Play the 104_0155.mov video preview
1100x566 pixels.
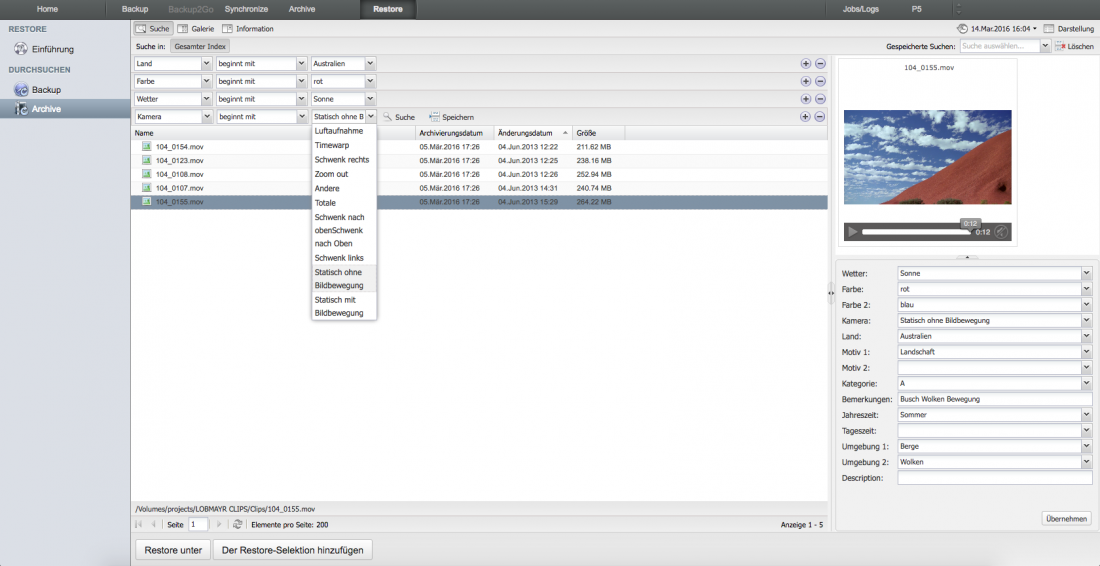click(x=853, y=232)
